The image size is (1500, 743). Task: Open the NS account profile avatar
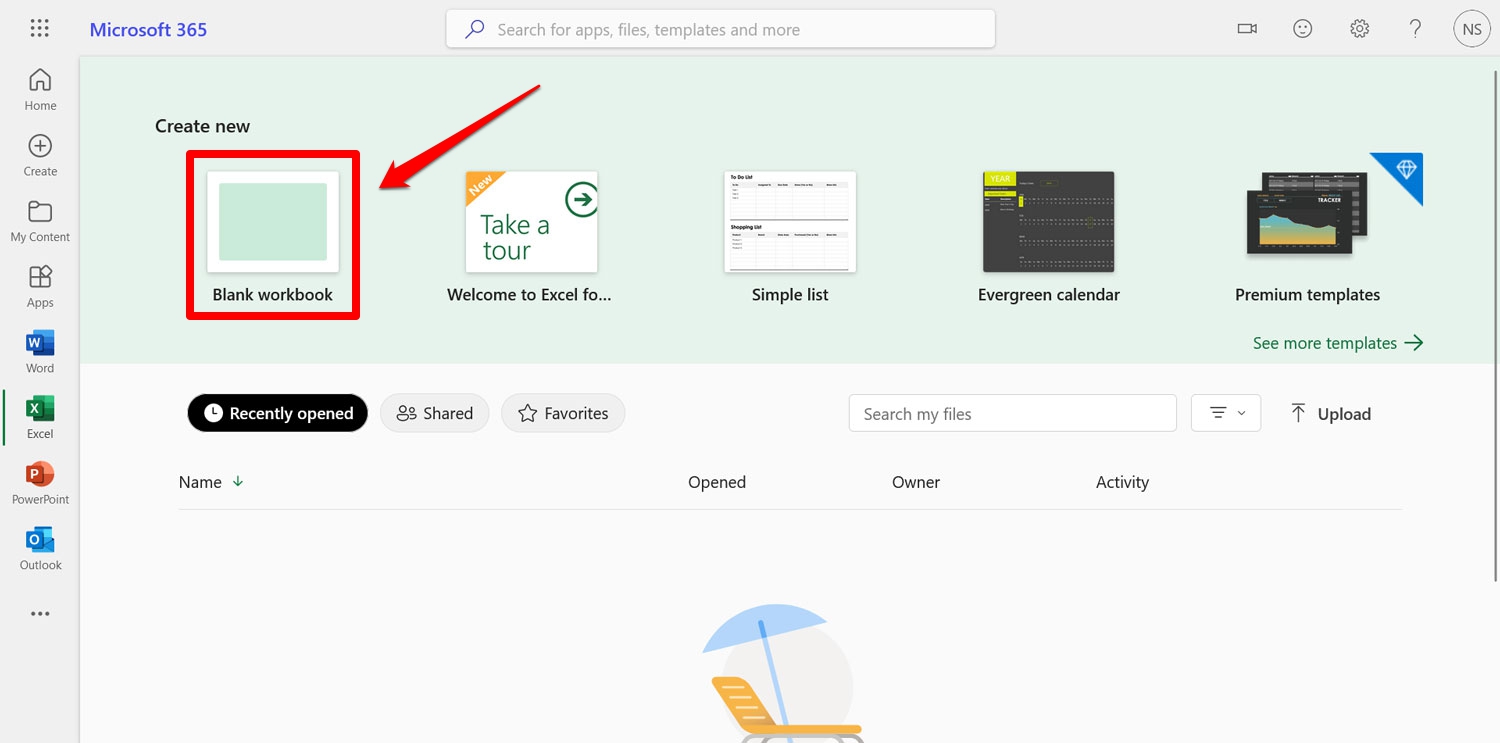click(x=1472, y=29)
